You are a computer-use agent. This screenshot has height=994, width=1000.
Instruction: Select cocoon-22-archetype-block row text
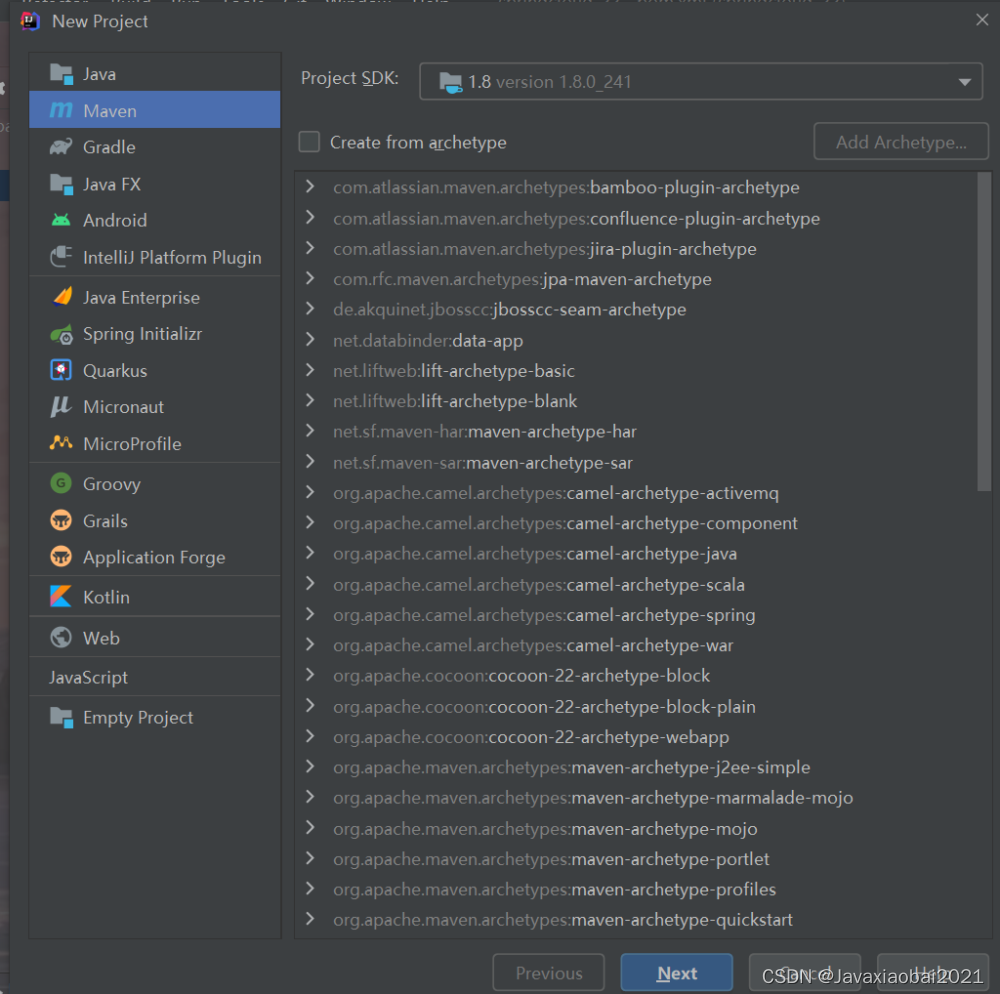point(521,676)
